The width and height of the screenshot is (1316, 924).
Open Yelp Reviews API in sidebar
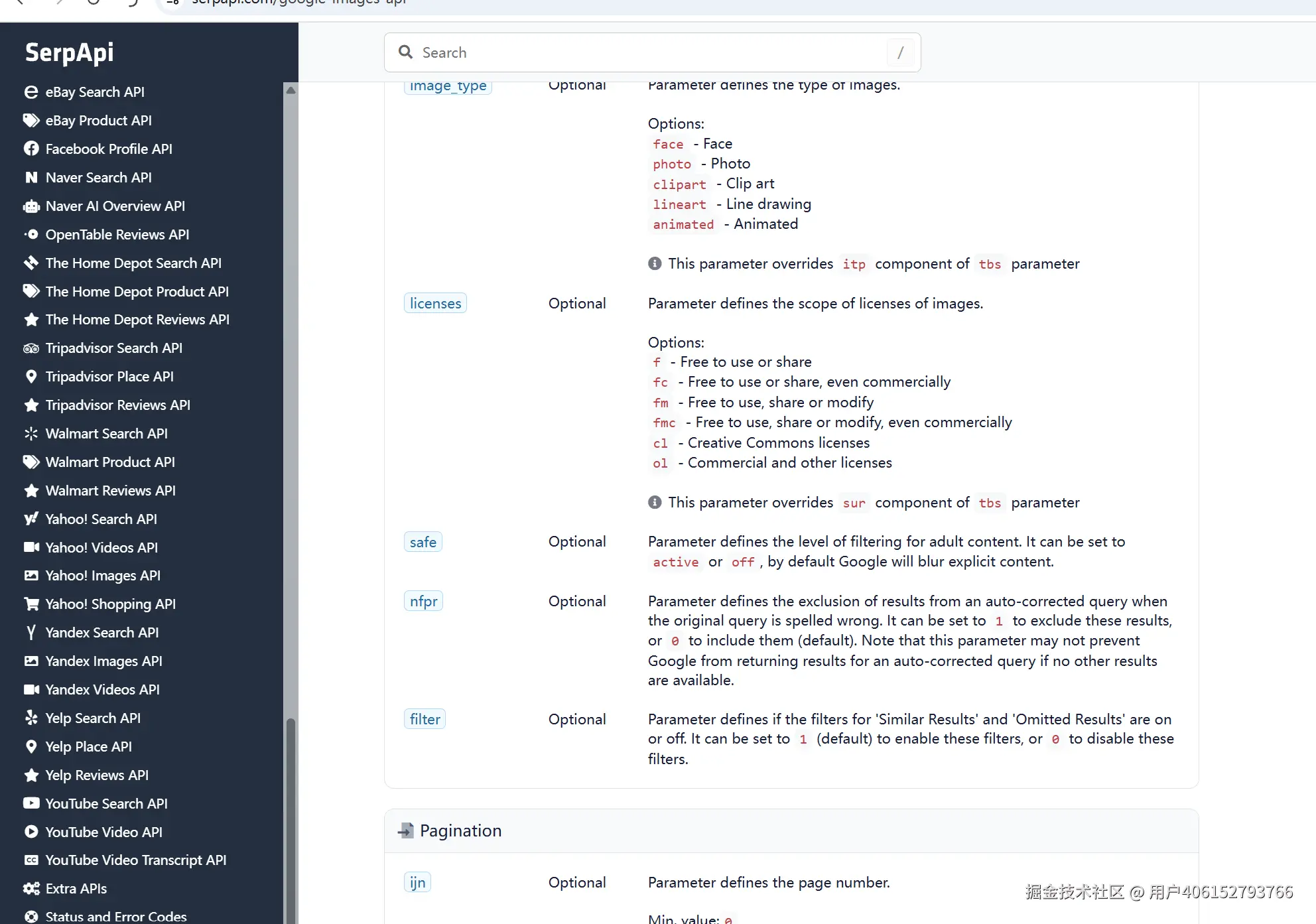pyautogui.click(x=97, y=775)
